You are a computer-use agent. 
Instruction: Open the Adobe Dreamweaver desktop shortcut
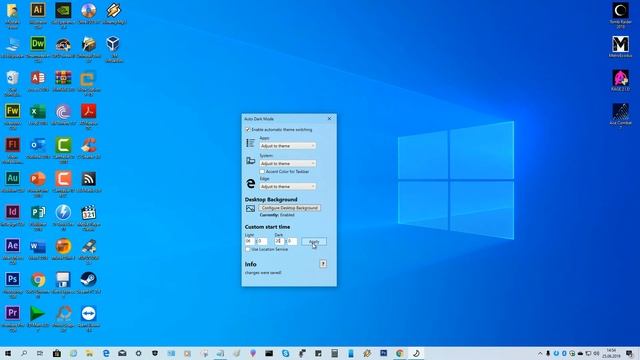pyautogui.click(x=38, y=44)
